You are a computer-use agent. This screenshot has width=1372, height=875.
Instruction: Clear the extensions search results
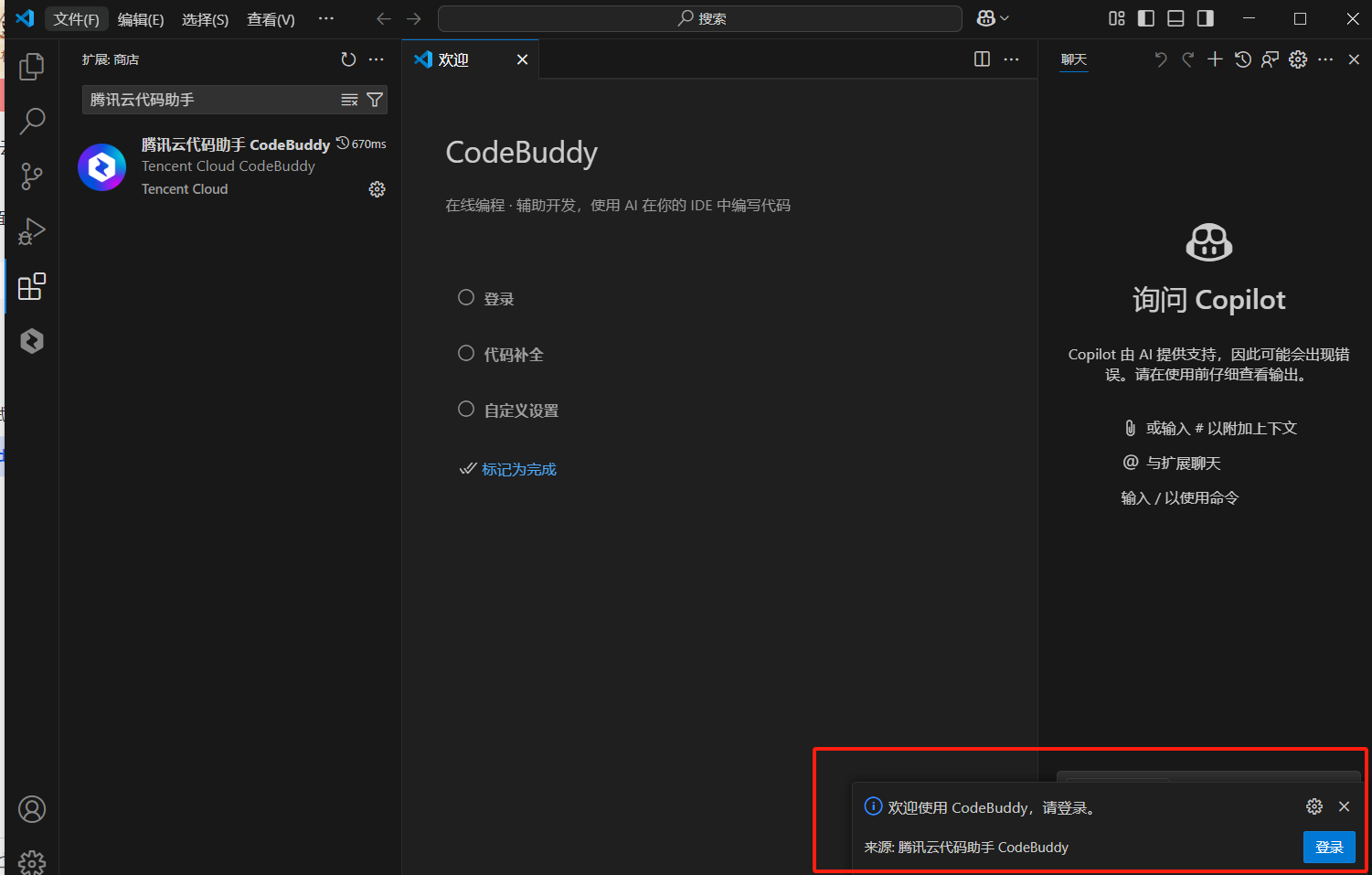tap(349, 100)
